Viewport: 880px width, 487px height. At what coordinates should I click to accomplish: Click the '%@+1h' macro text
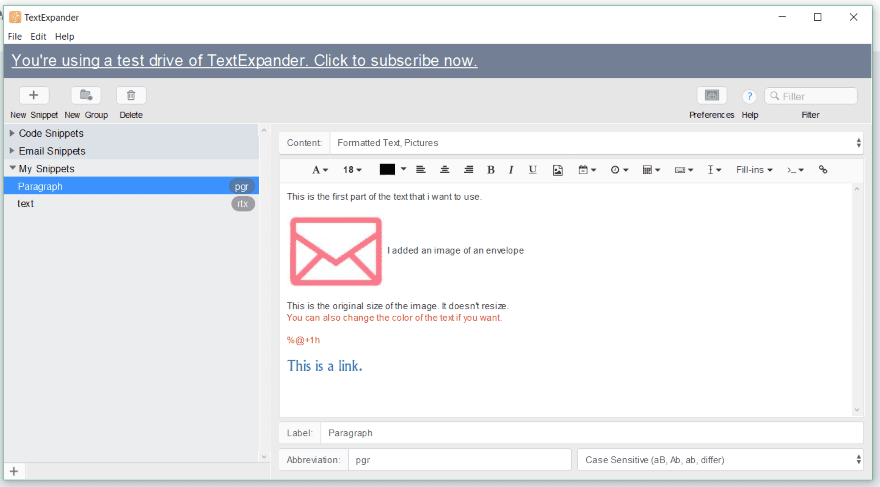(303, 340)
